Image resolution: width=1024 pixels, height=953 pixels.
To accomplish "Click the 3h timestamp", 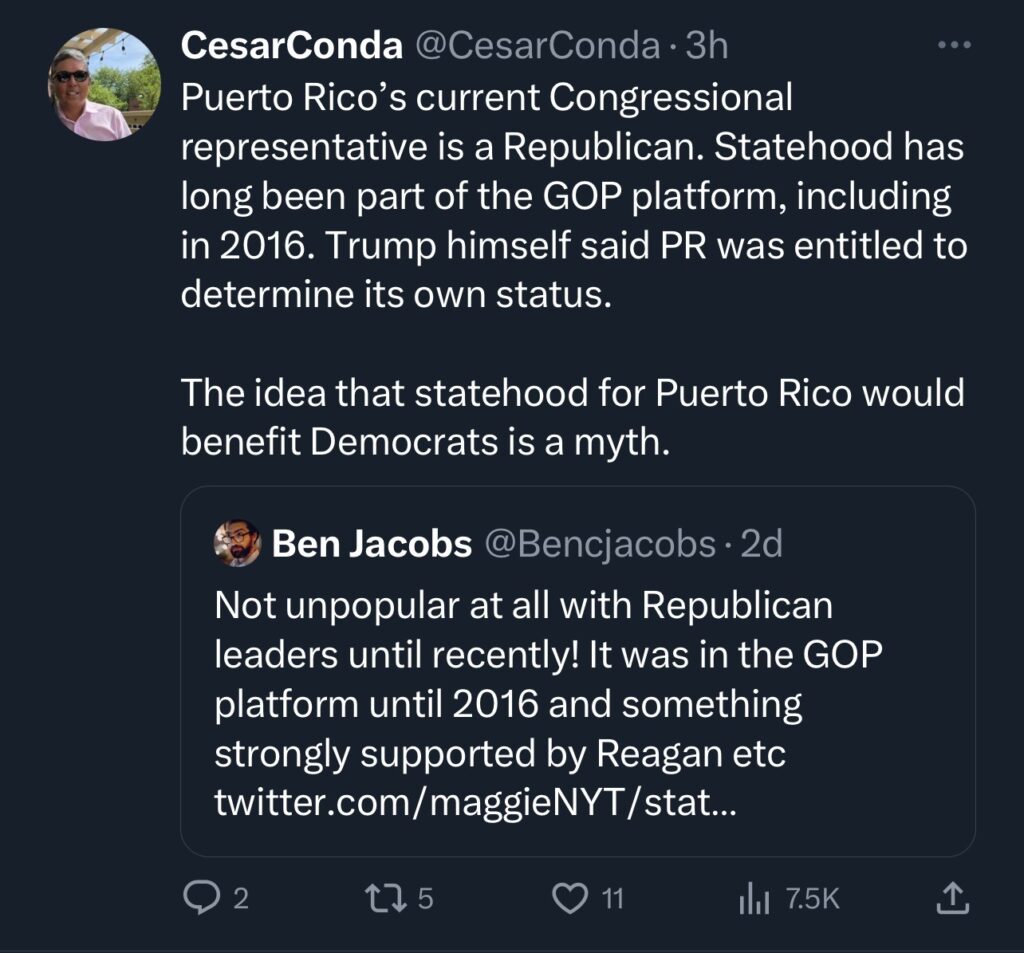I will 707,46.
